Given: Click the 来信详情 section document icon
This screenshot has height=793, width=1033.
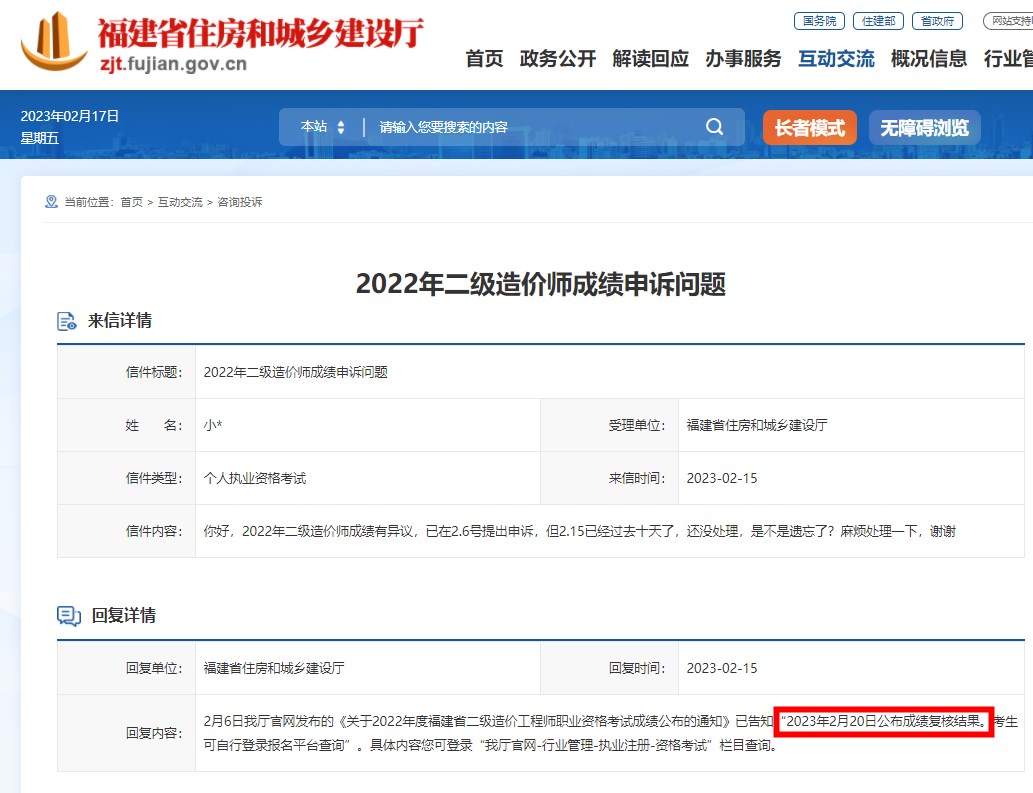Looking at the screenshot, I should [67, 321].
